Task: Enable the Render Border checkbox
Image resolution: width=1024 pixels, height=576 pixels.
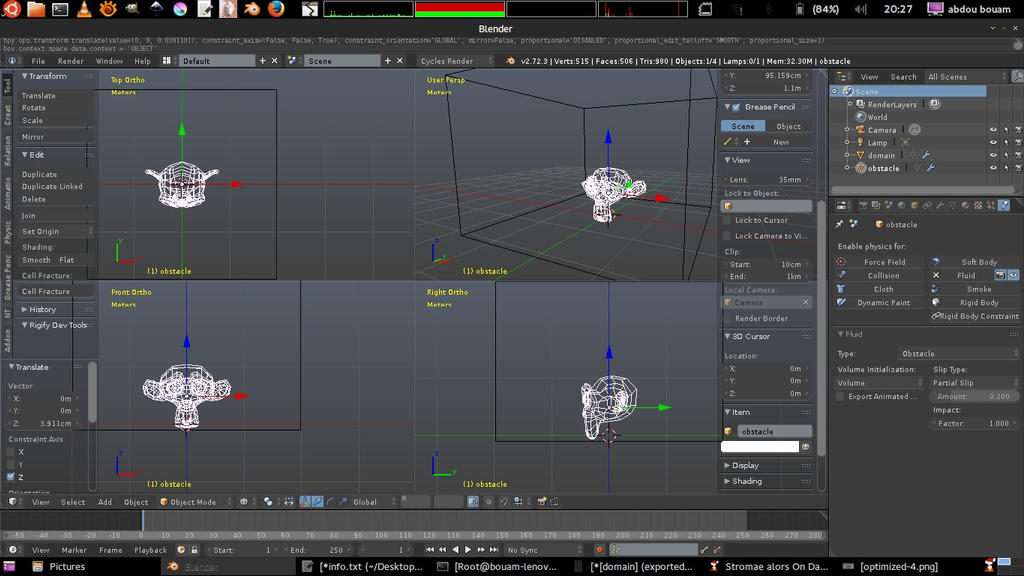Action: tap(728, 318)
